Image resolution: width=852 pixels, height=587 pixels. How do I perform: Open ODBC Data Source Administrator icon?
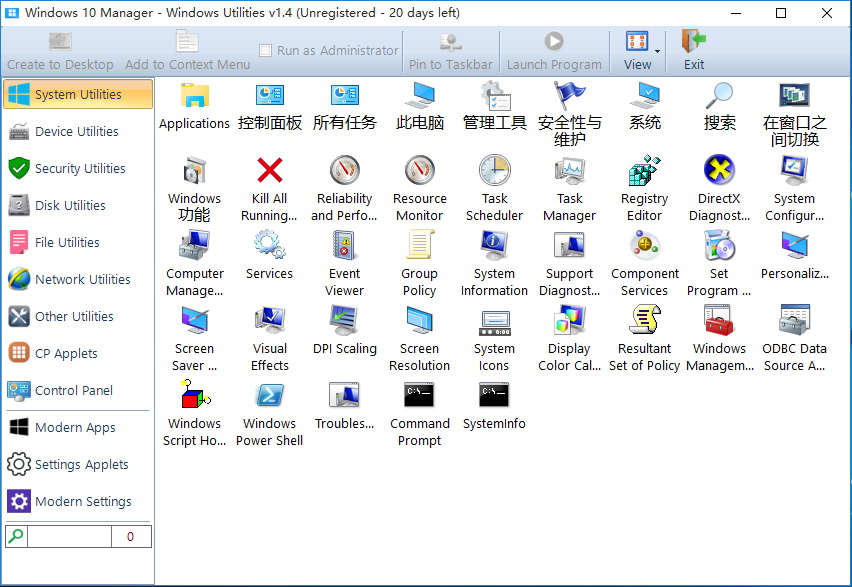tap(794, 320)
